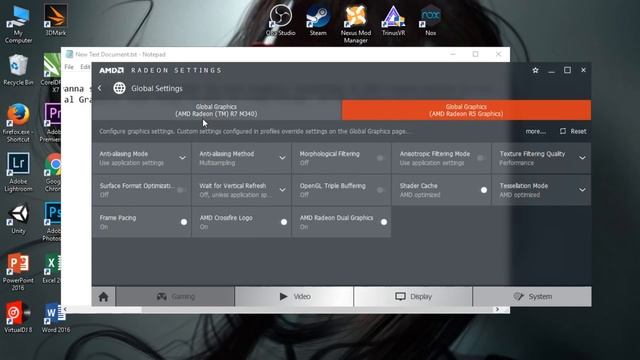Toggle Morphological Filtering switch

tap(380, 158)
